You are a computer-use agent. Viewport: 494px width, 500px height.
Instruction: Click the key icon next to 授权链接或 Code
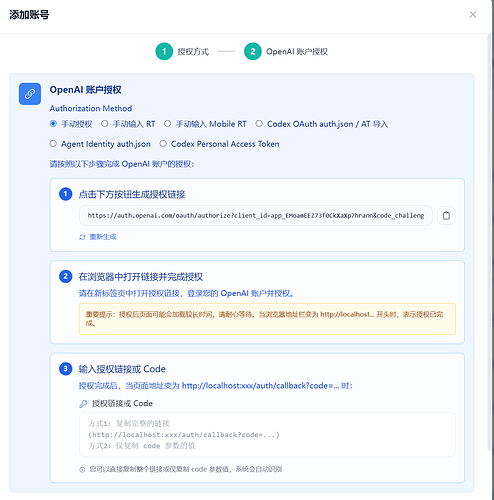[83, 404]
